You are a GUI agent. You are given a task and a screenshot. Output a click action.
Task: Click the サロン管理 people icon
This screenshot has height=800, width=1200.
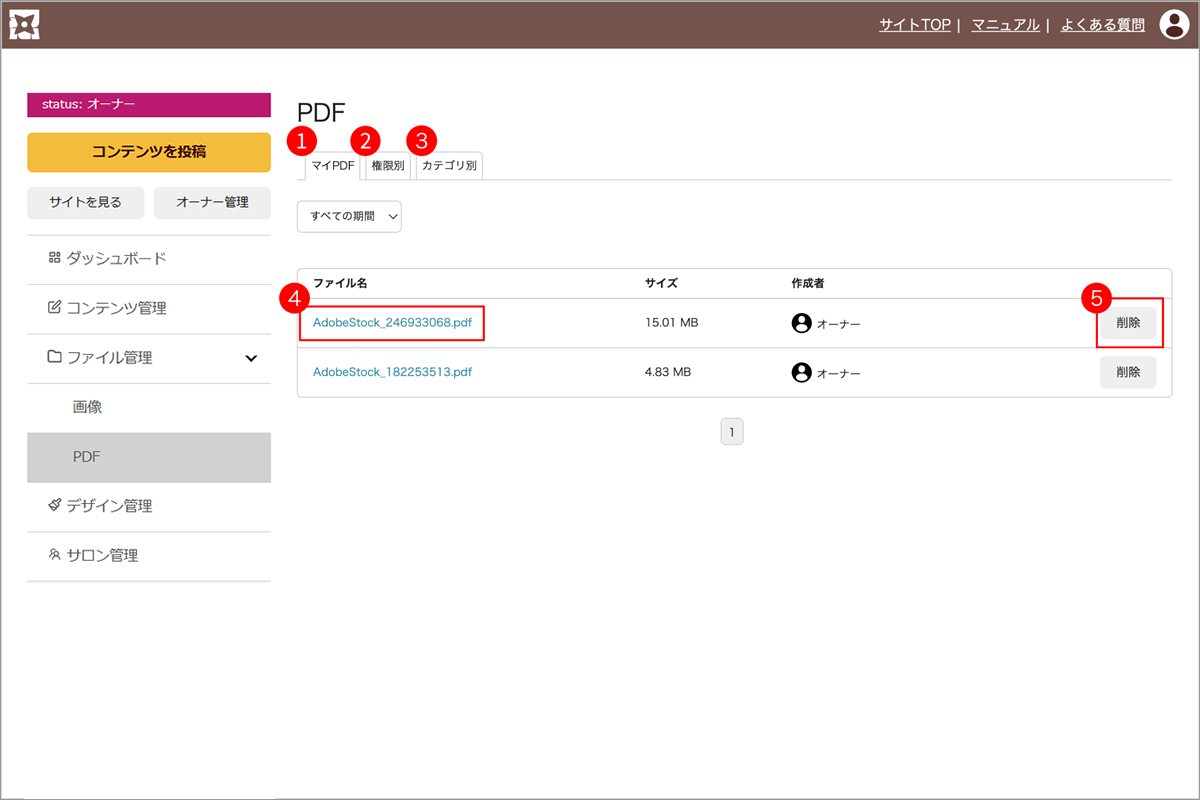(x=54, y=555)
